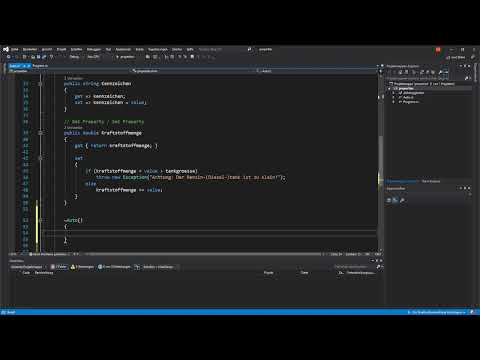The height and width of the screenshot is (360, 480).
Task: Open the Erstellen + IntelliSense dropdown
Action: 160,267
